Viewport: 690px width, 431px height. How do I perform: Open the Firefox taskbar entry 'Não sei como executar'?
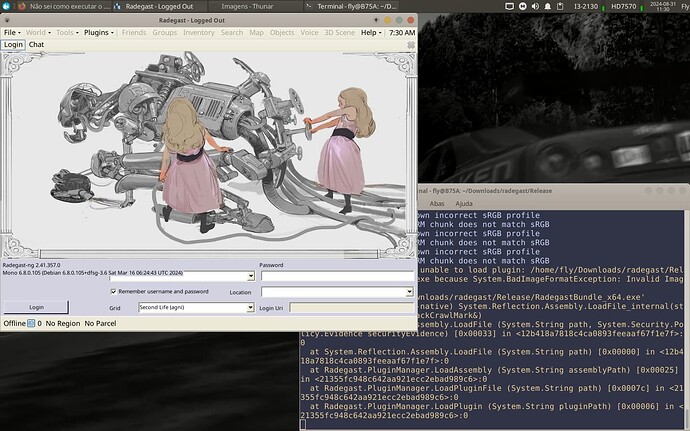click(x=66, y=7)
